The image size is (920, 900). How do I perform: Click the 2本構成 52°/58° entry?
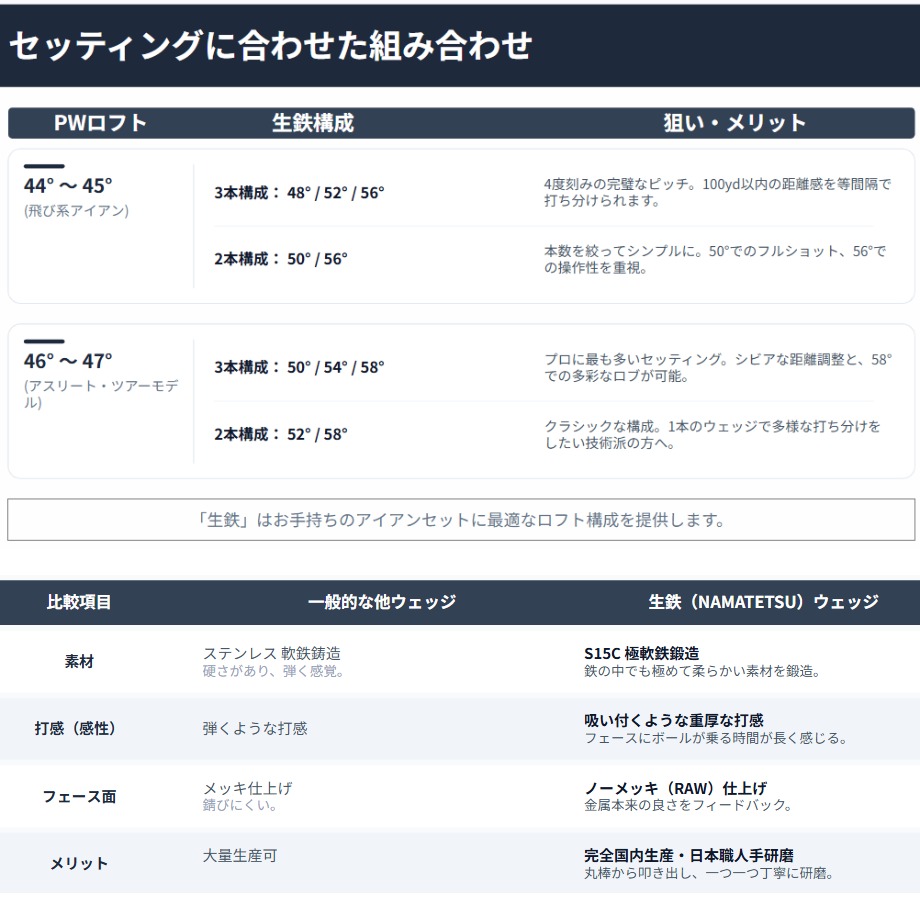tap(281, 434)
